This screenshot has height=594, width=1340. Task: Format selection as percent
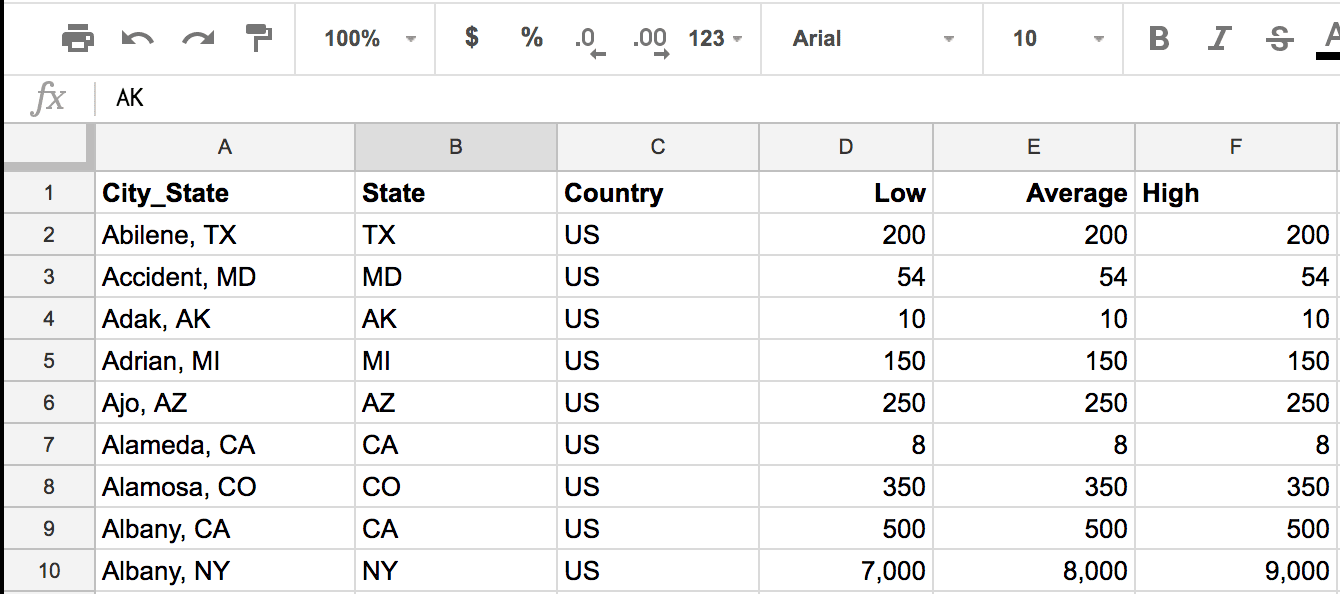530,39
